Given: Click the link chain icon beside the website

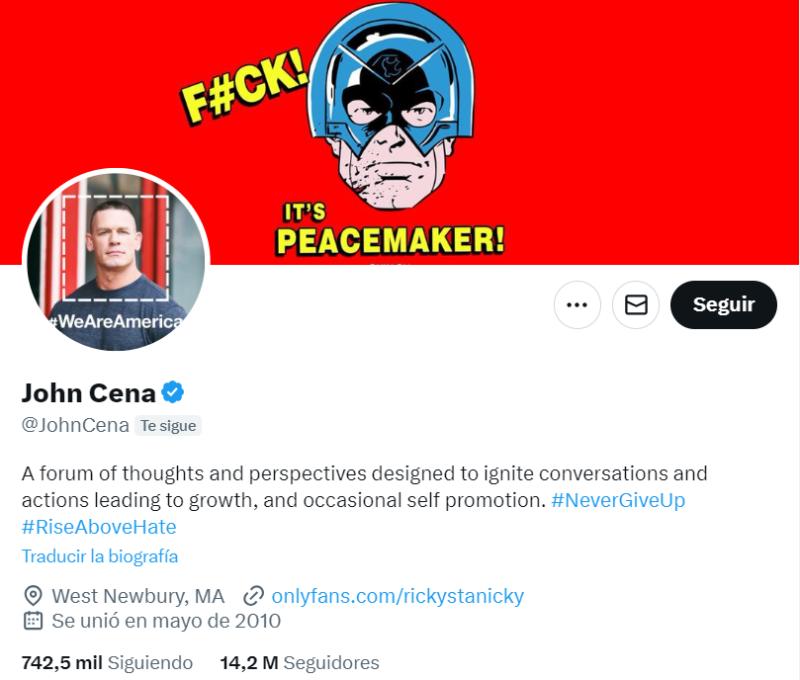Looking at the screenshot, I should tap(260, 596).
